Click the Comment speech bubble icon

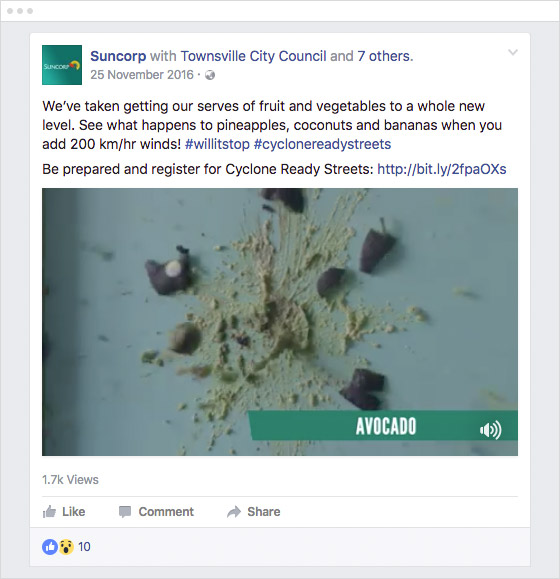[125, 512]
